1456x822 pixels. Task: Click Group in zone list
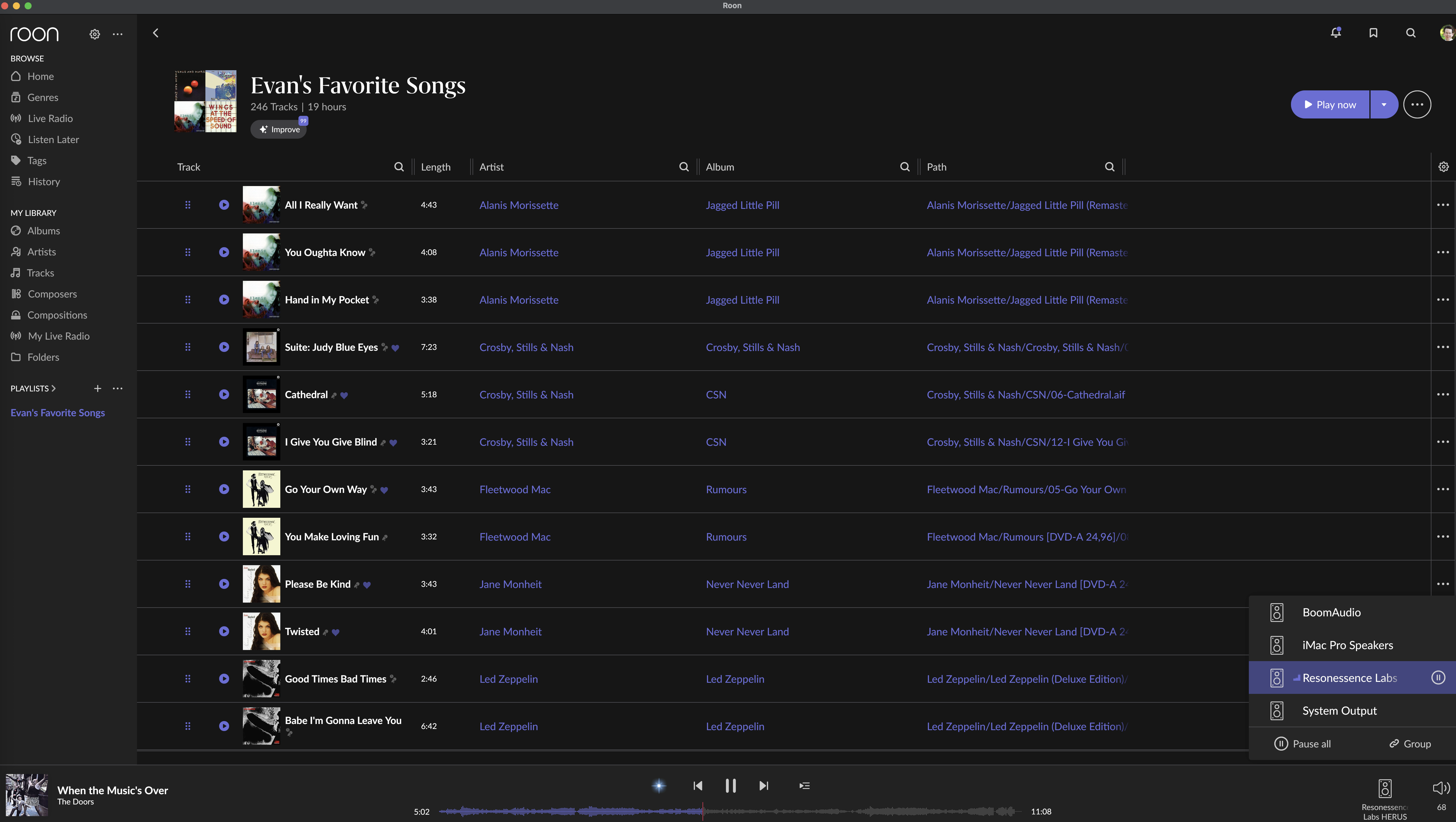(x=1410, y=744)
